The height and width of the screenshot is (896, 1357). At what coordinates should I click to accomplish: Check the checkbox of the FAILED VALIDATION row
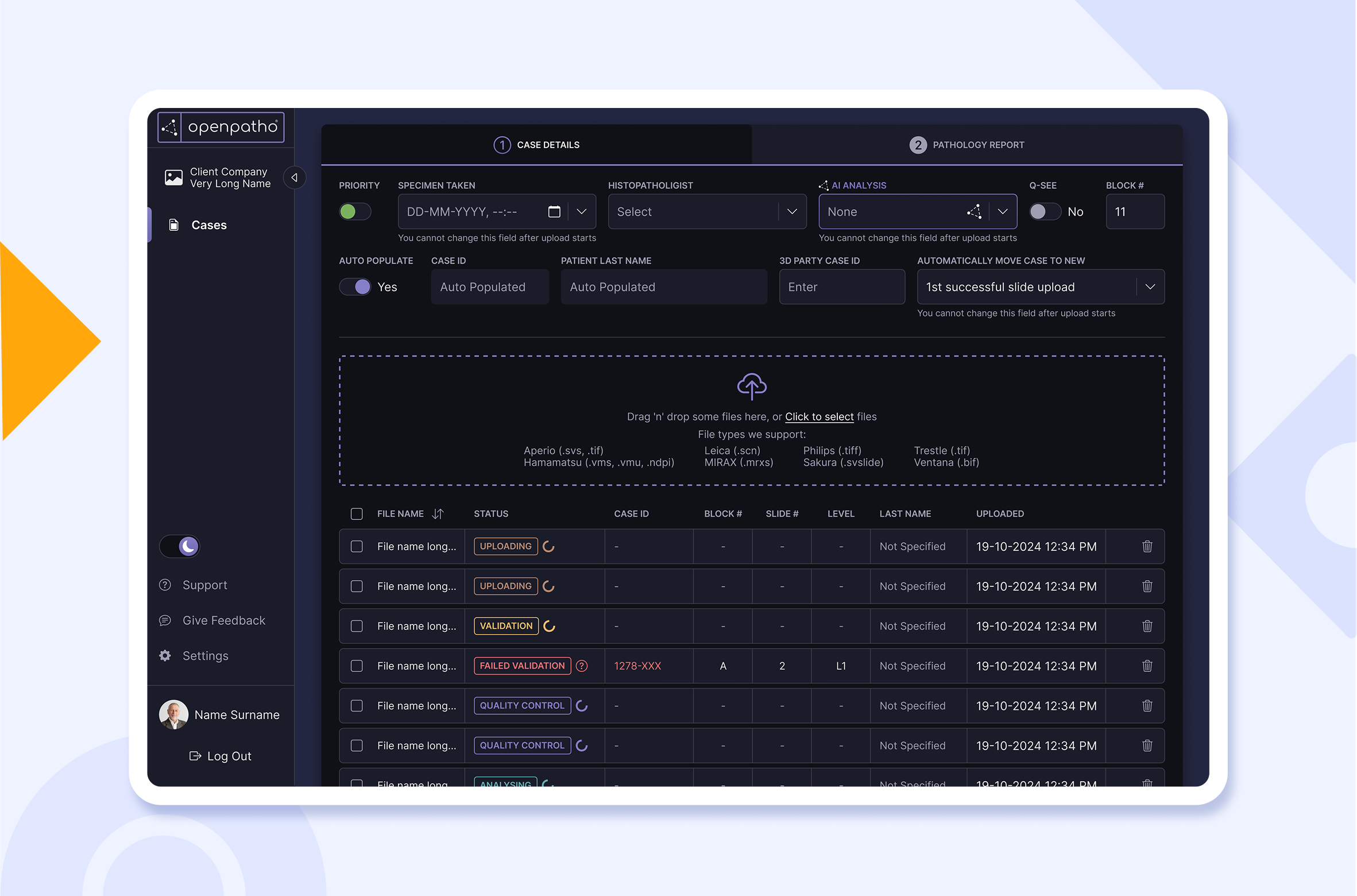pos(357,666)
